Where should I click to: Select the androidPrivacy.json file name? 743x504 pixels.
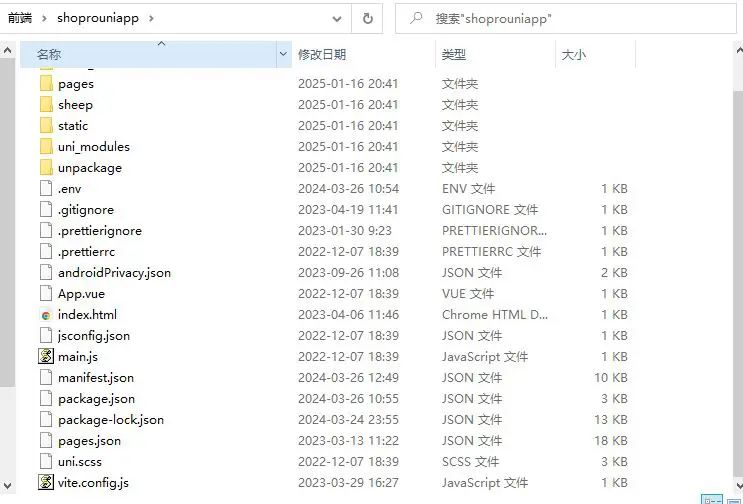coord(114,272)
